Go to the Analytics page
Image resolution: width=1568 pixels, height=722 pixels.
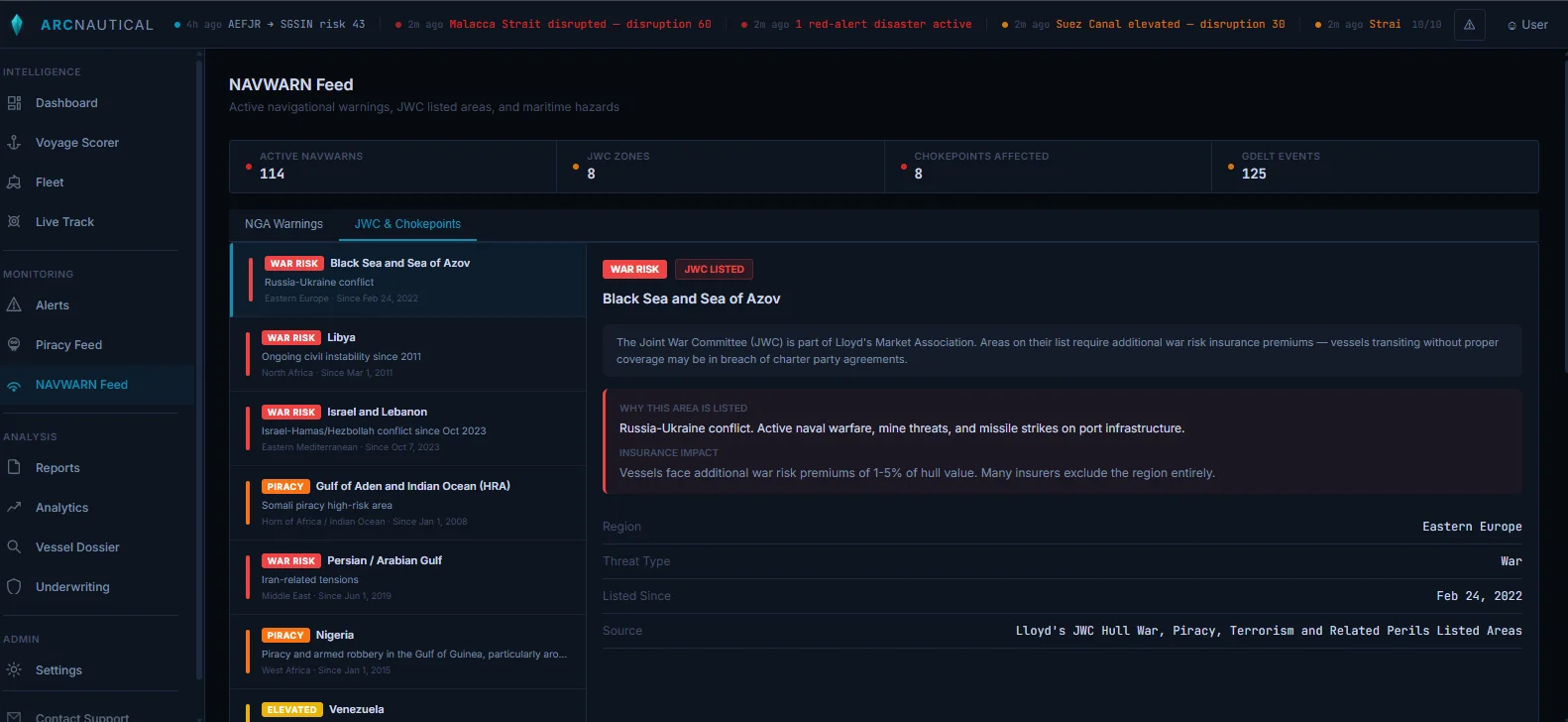click(x=61, y=508)
